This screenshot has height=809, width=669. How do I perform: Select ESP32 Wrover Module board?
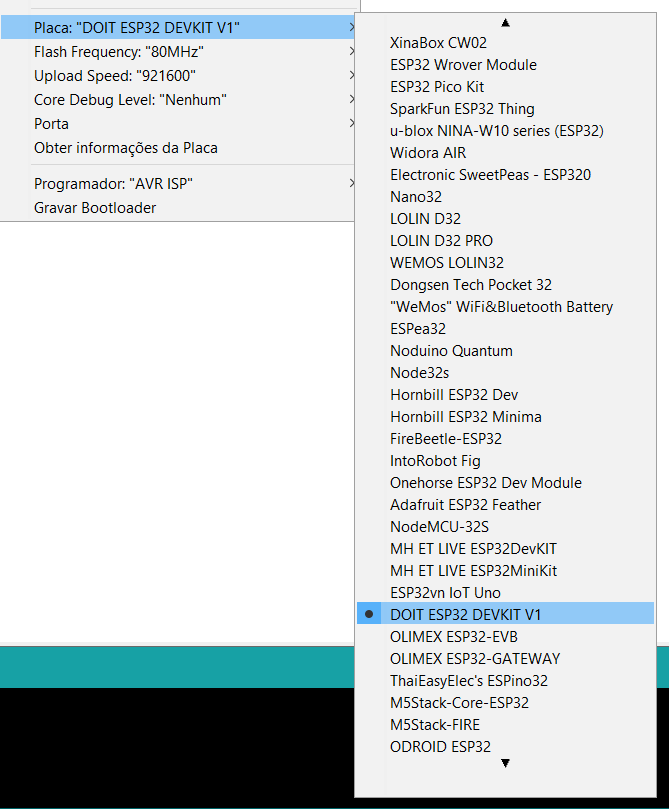click(505, 65)
